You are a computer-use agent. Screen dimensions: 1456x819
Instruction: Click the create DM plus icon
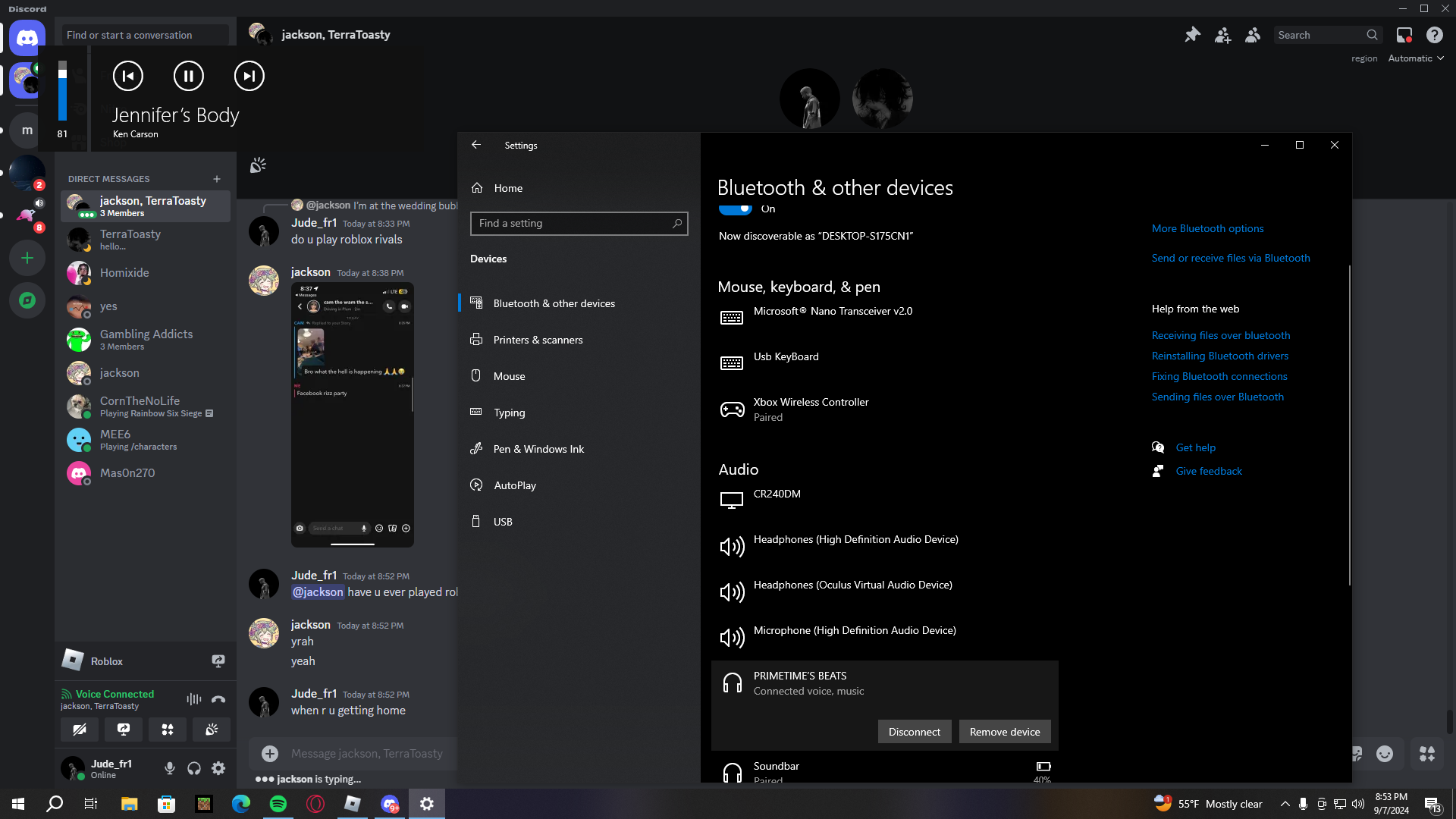coord(217,179)
